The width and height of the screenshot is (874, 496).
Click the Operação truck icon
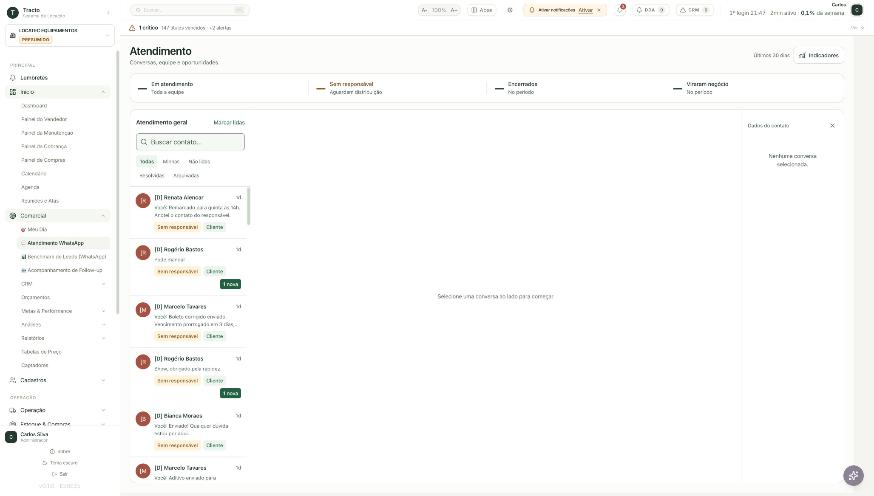pyautogui.click(x=13, y=410)
